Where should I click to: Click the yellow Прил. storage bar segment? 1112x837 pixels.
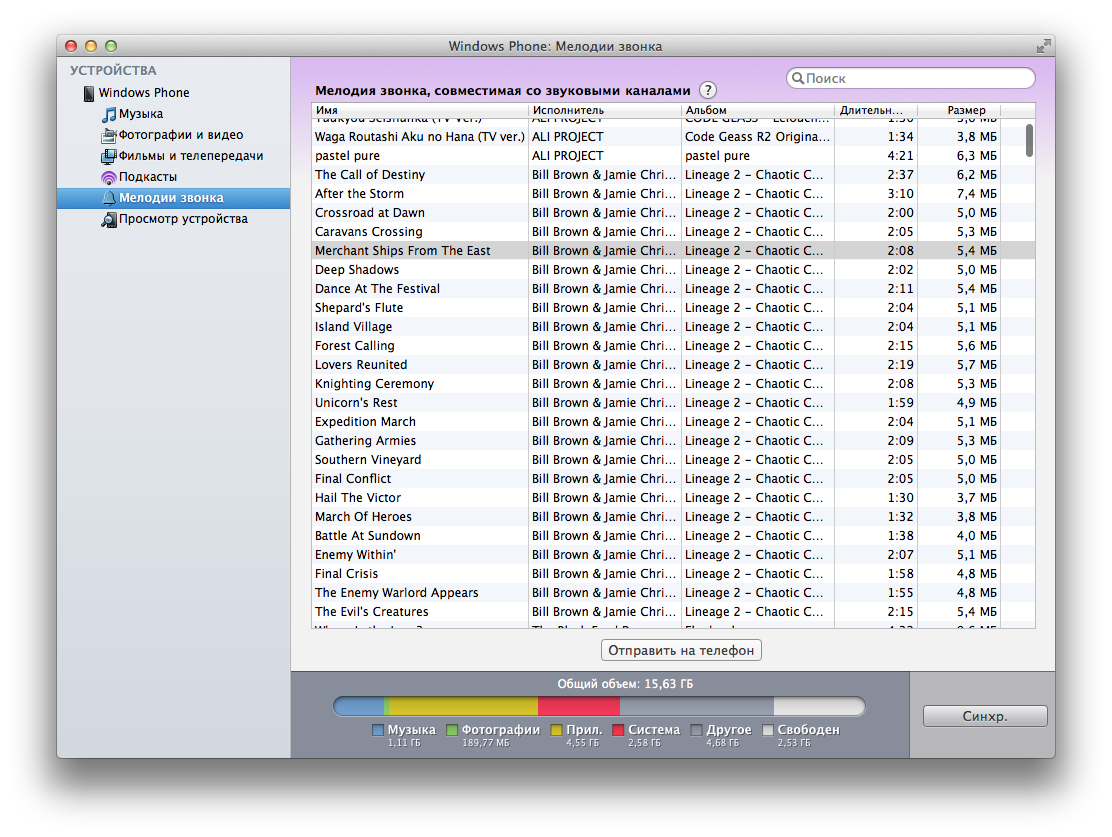[464, 706]
